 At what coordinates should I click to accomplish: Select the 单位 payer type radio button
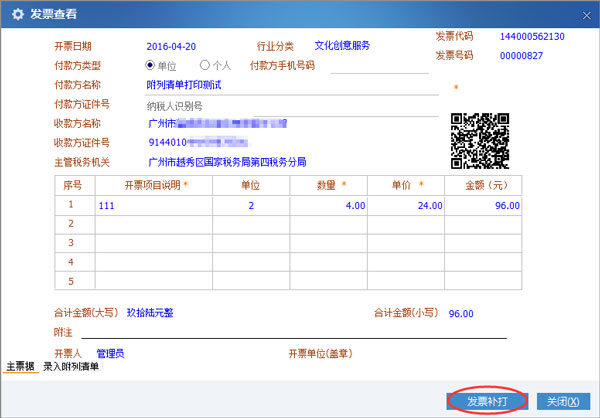click(152, 66)
